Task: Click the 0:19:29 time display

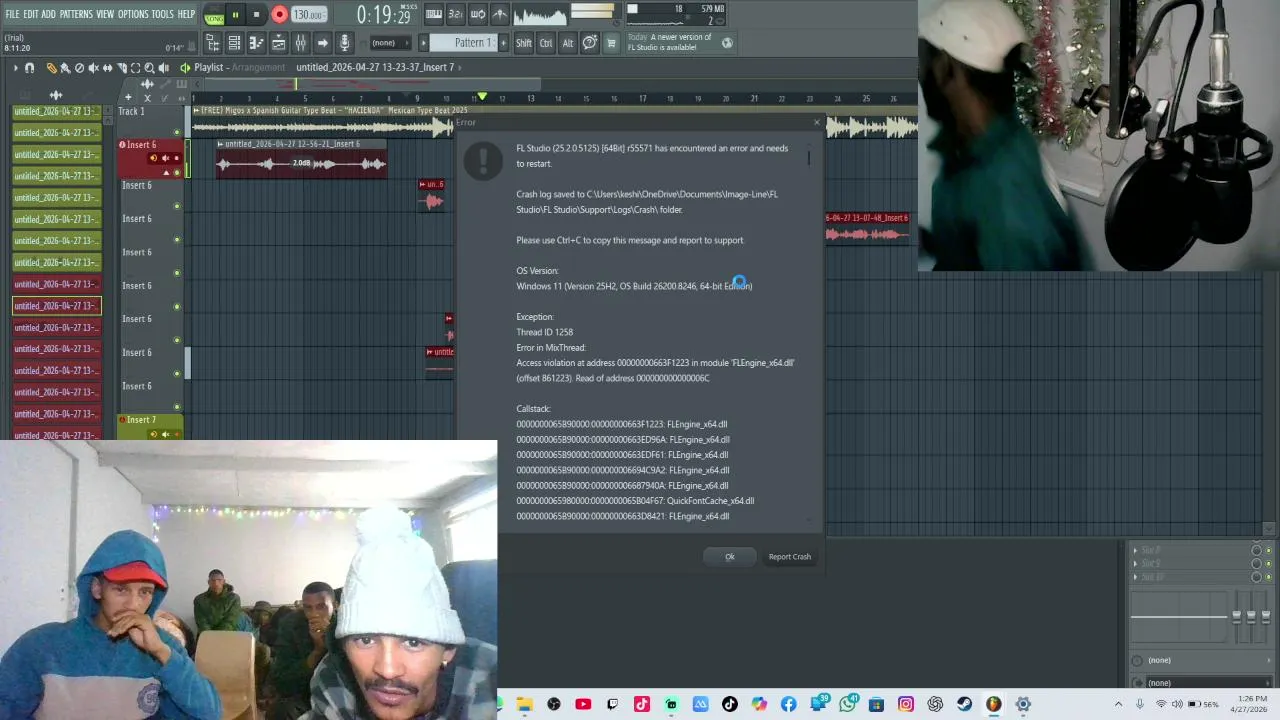Action: (384, 15)
